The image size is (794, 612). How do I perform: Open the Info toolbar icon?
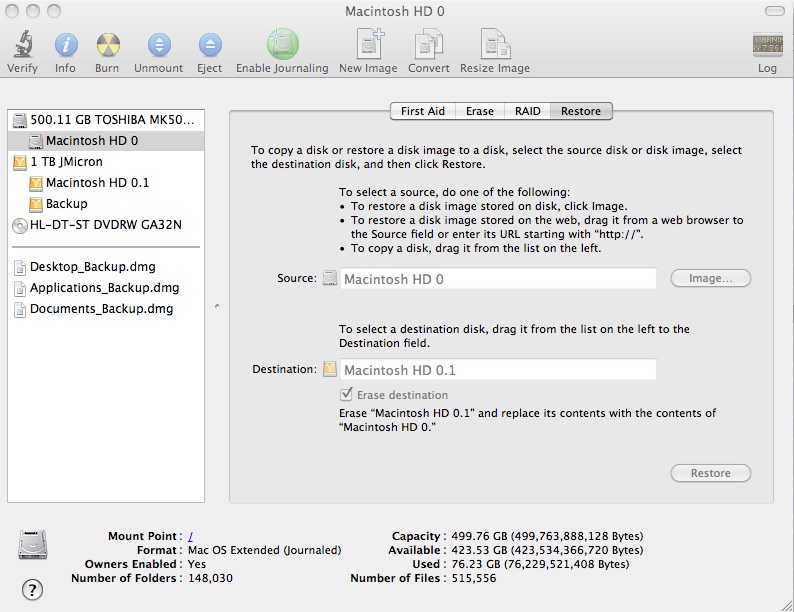66,45
